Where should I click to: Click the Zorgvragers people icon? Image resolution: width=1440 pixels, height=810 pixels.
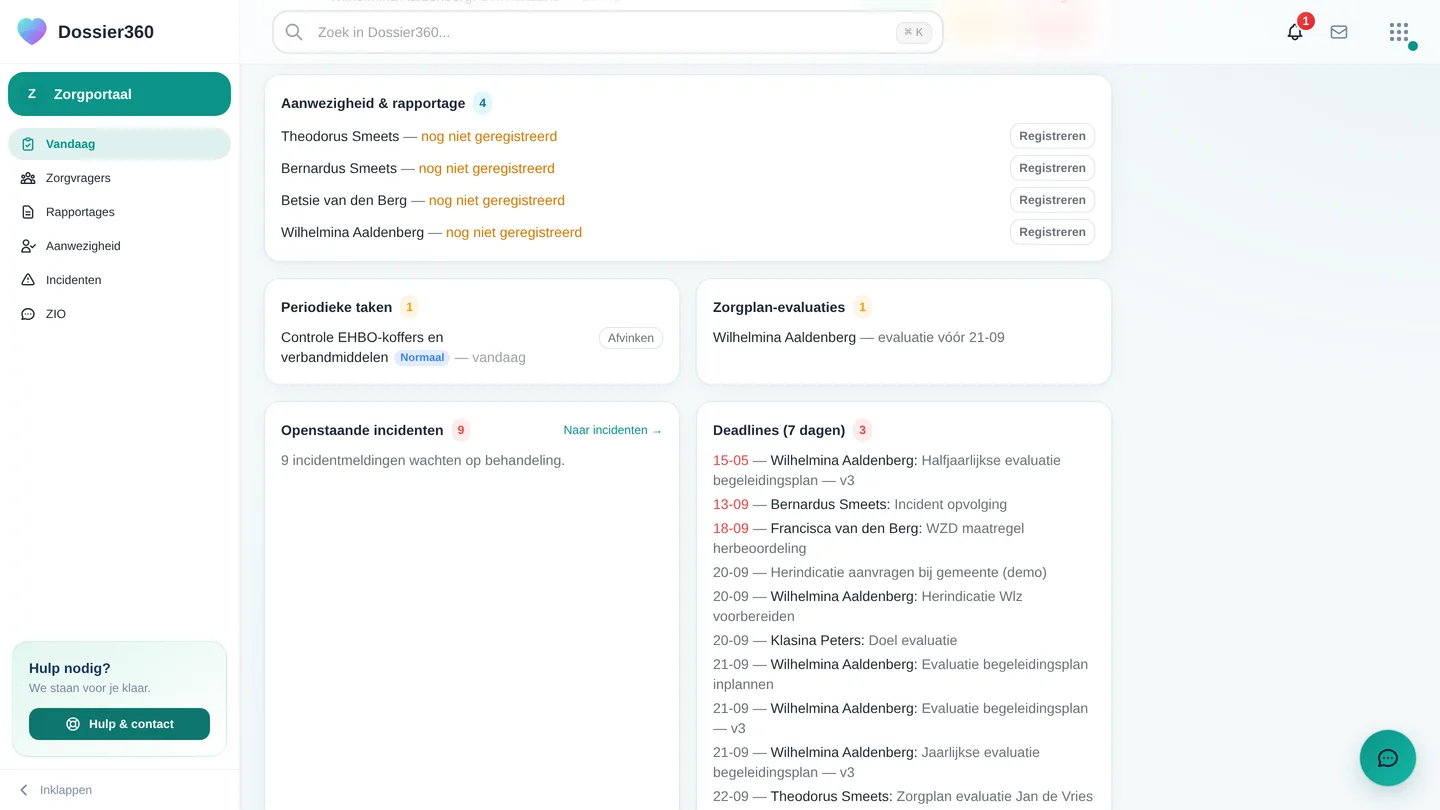click(x=28, y=178)
